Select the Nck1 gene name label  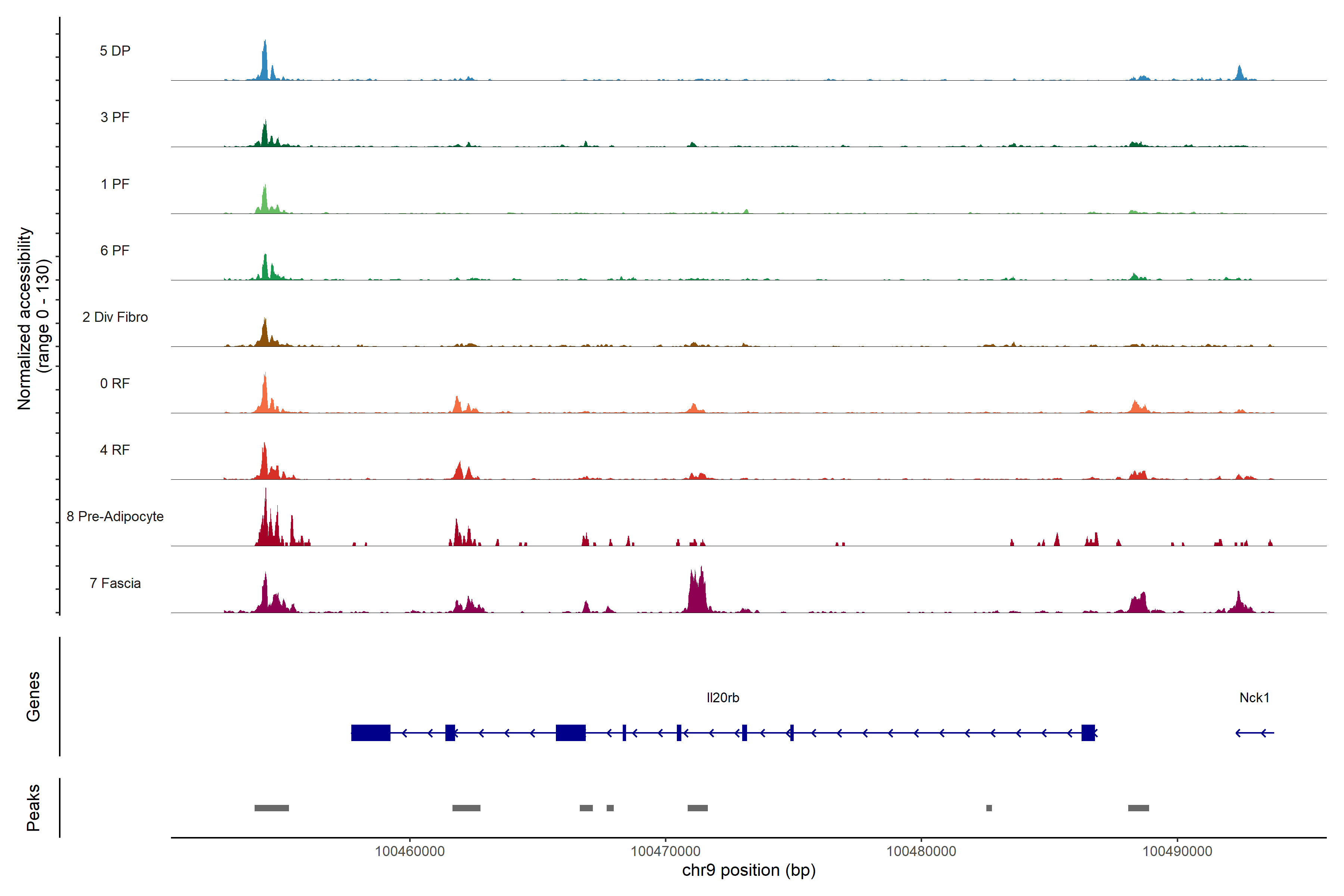(1254, 698)
